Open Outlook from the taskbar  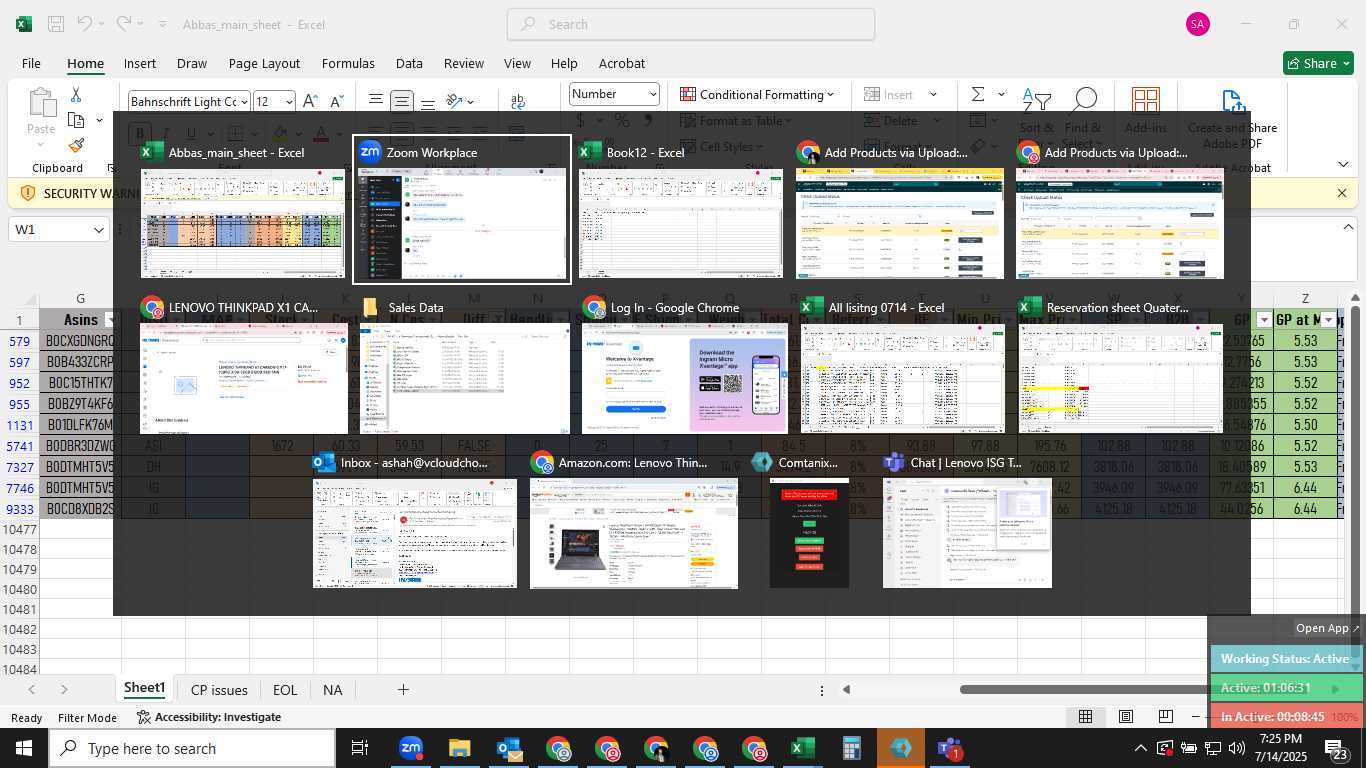click(509, 748)
